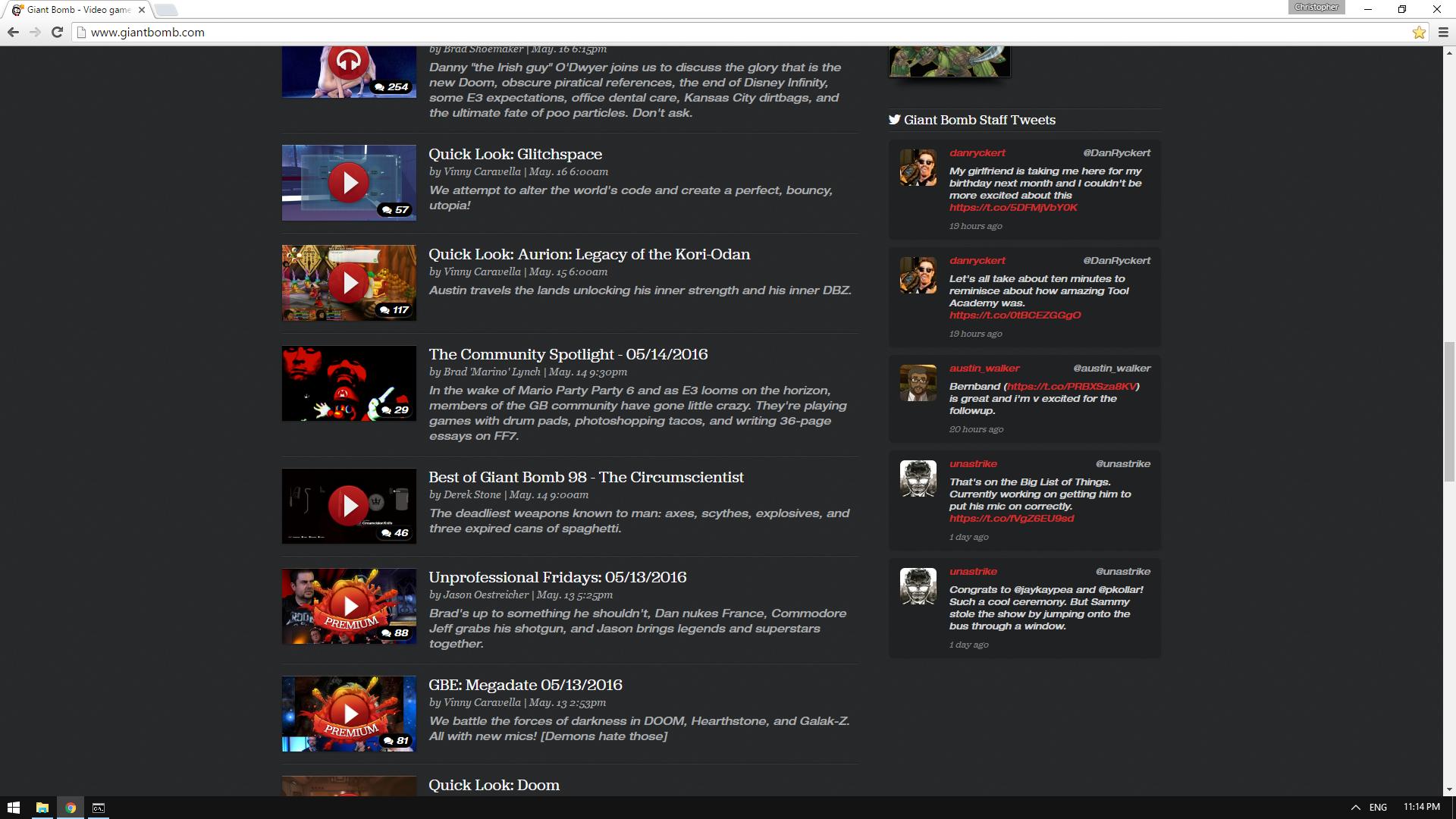Viewport: 1456px width, 819px height.
Task: Play the Aurion: Legacy of the Kori-Odan video
Action: tap(349, 283)
